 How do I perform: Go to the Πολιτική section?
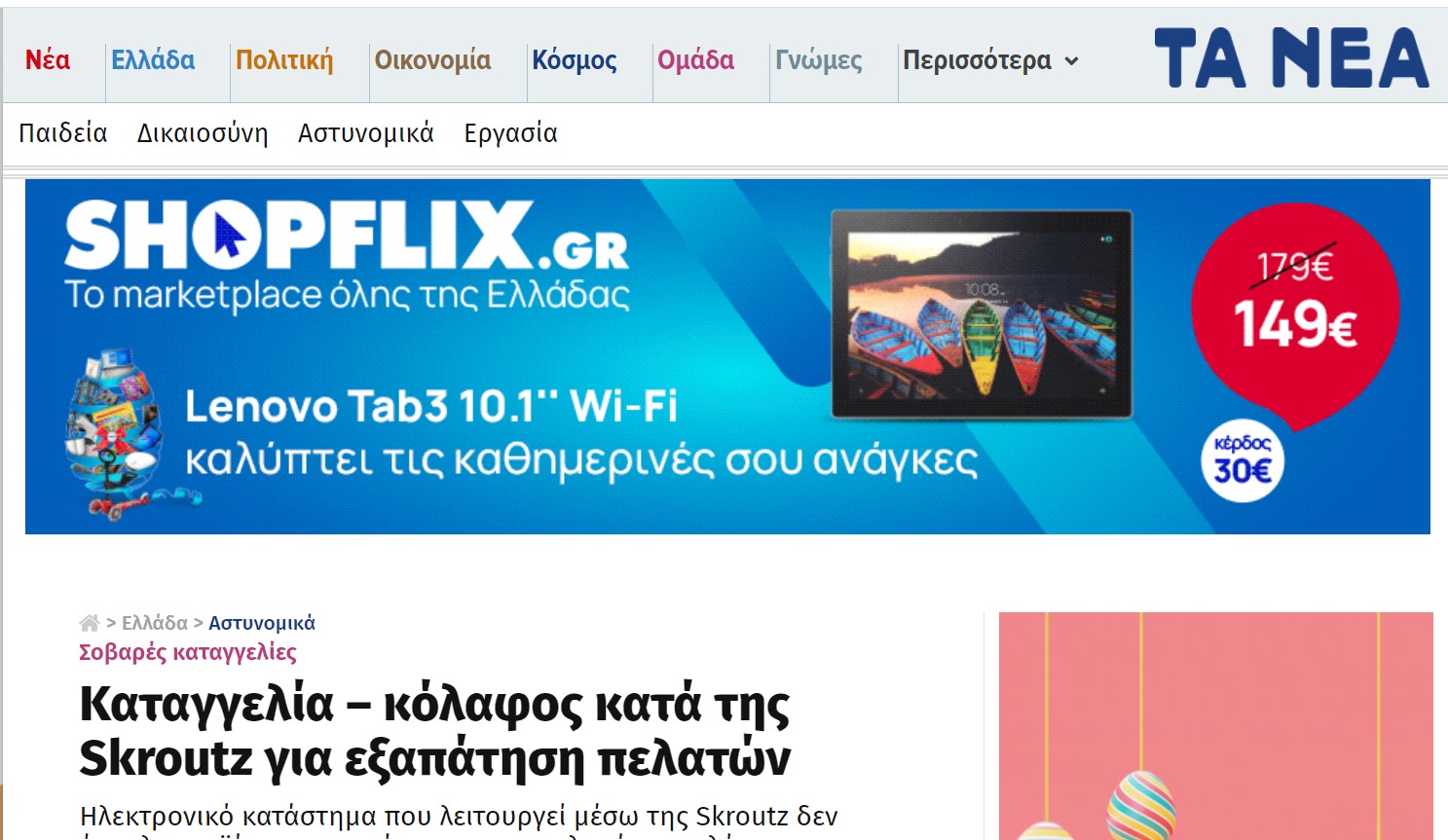pos(284,60)
